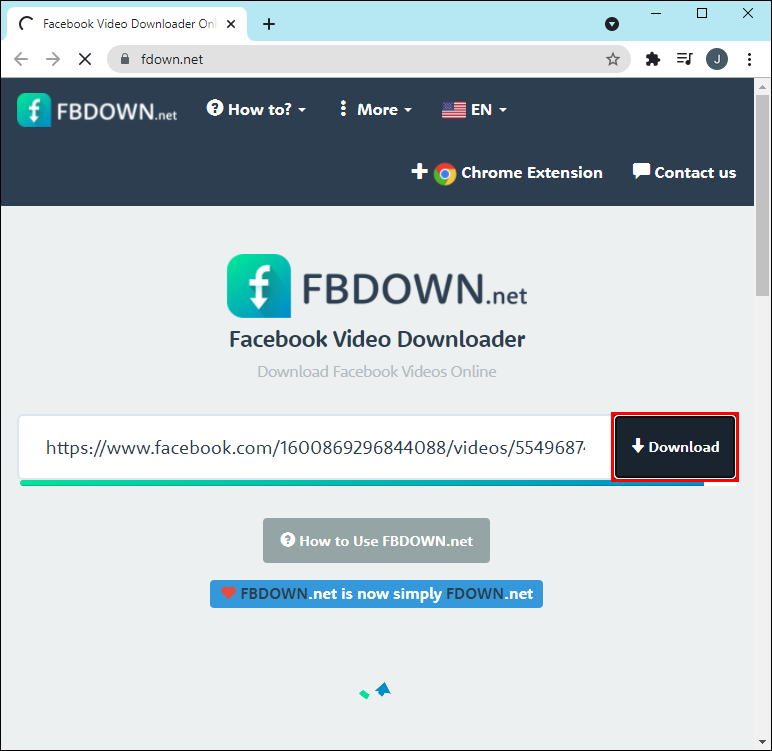View site info via padlock icon
Image resolution: width=772 pixels, height=751 pixels.
coord(125,59)
